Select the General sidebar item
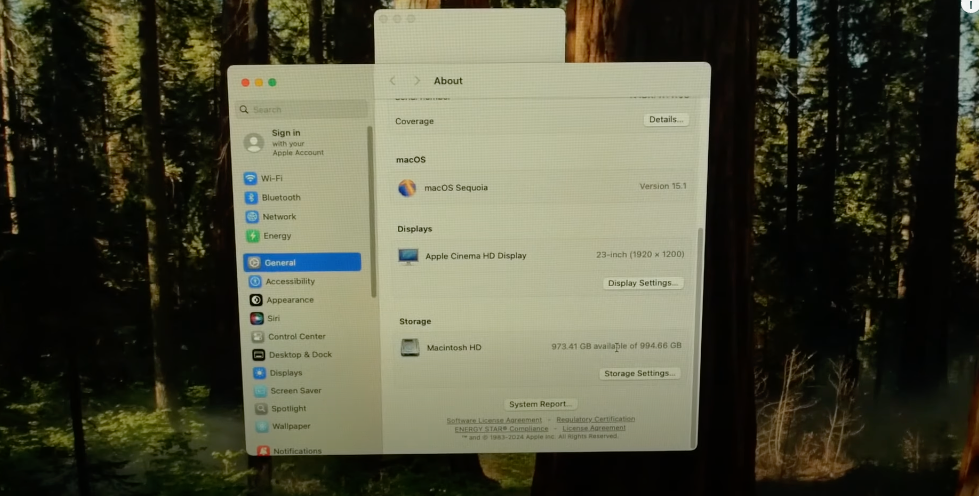The image size is (979, 496). (x=302, y=262)
